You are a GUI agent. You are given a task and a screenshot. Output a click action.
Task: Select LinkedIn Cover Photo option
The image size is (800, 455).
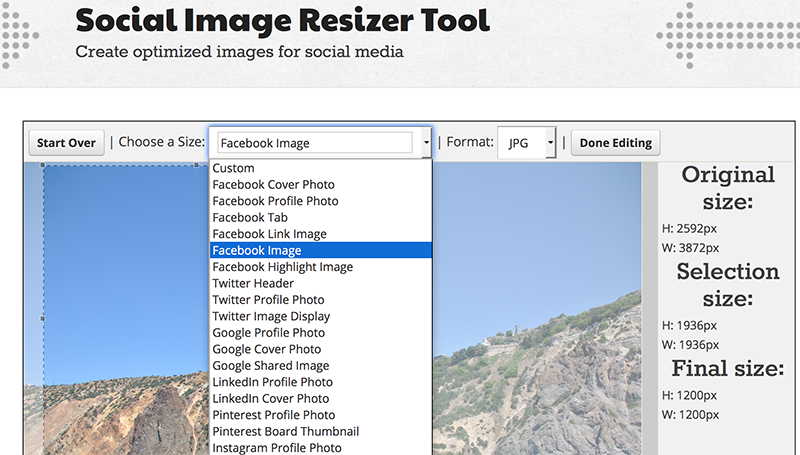pos(320,398)
